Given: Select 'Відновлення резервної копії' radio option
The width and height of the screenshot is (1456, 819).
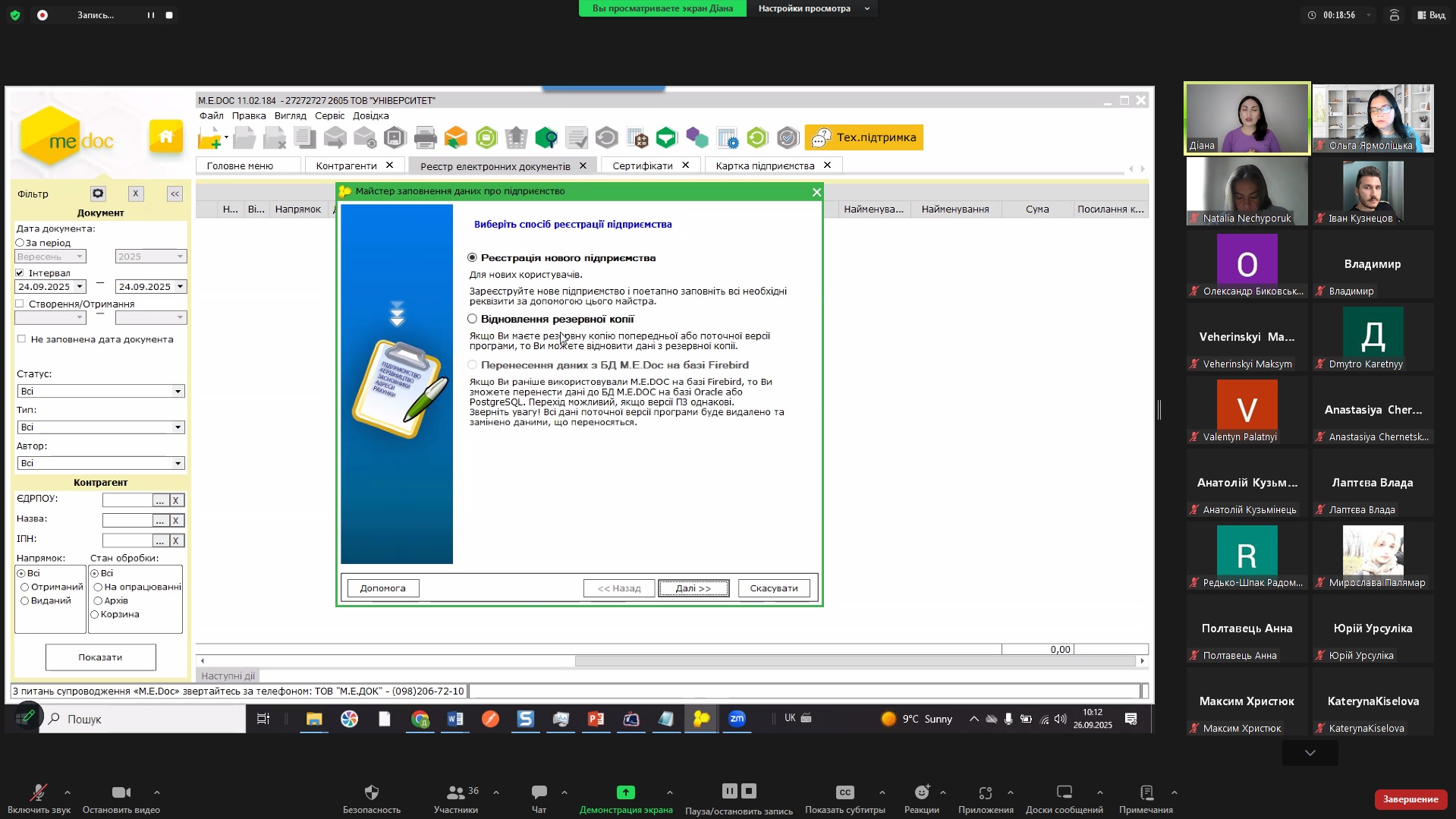Looking at the screenshot, I should [473, 319].
